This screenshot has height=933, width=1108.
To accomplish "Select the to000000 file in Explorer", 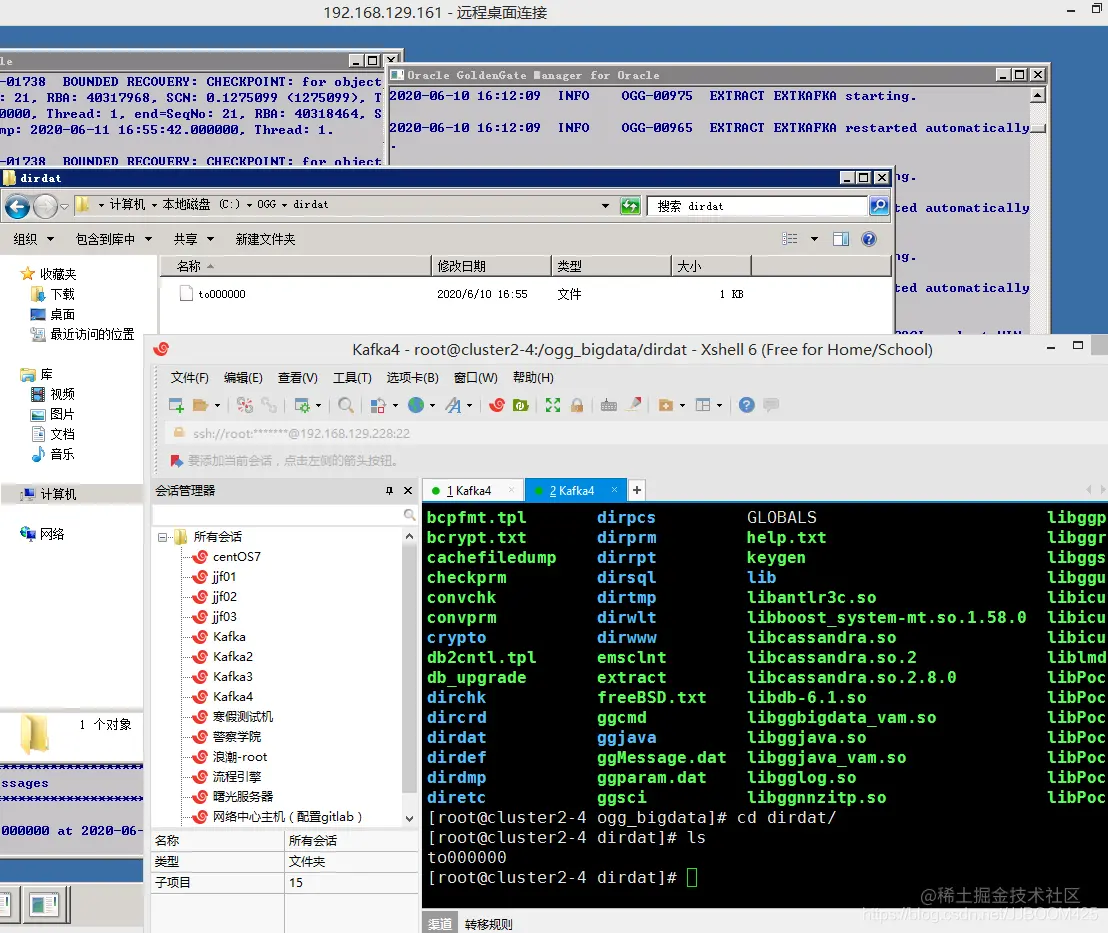I will coord(221,294).
